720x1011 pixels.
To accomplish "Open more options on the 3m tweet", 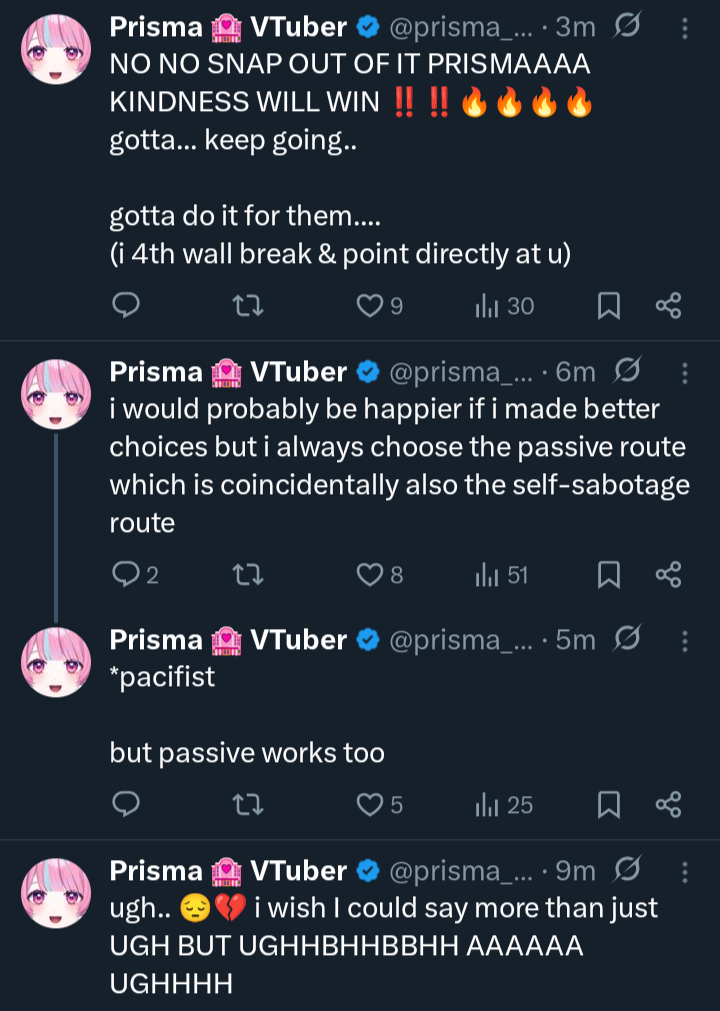I will (685, 30).
